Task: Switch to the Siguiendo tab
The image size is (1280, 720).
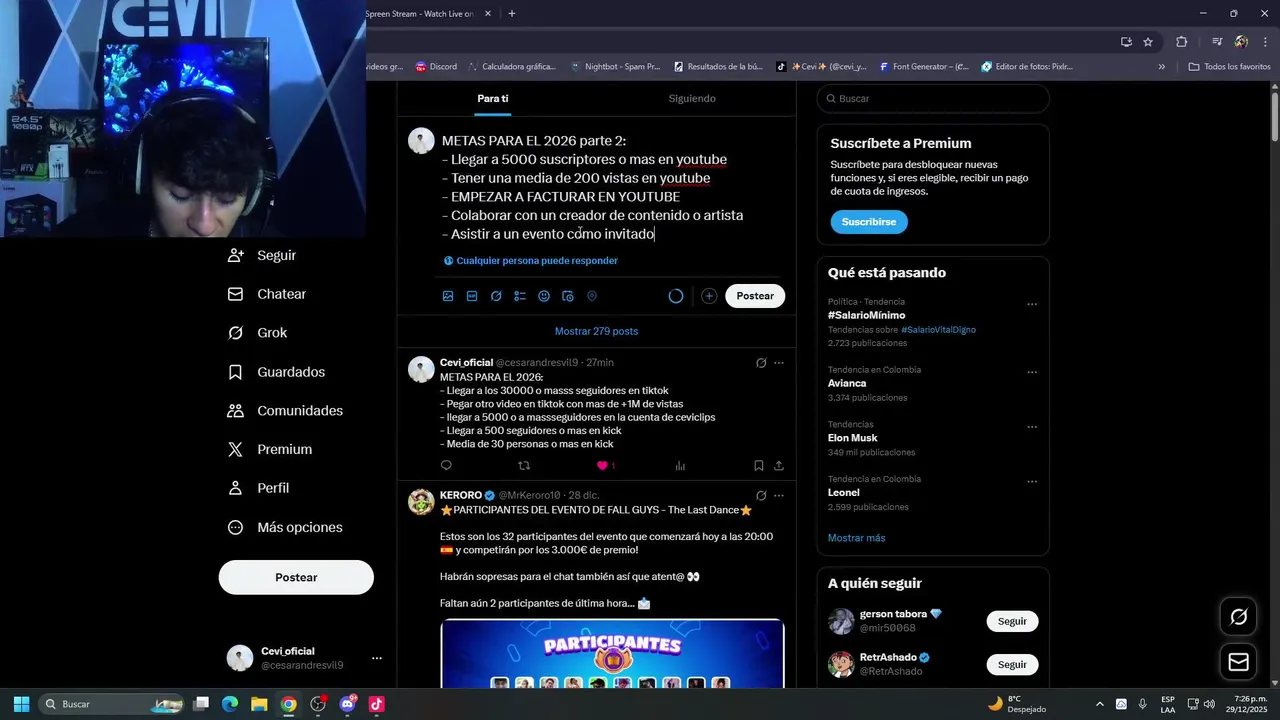Action: pos(692,98)
